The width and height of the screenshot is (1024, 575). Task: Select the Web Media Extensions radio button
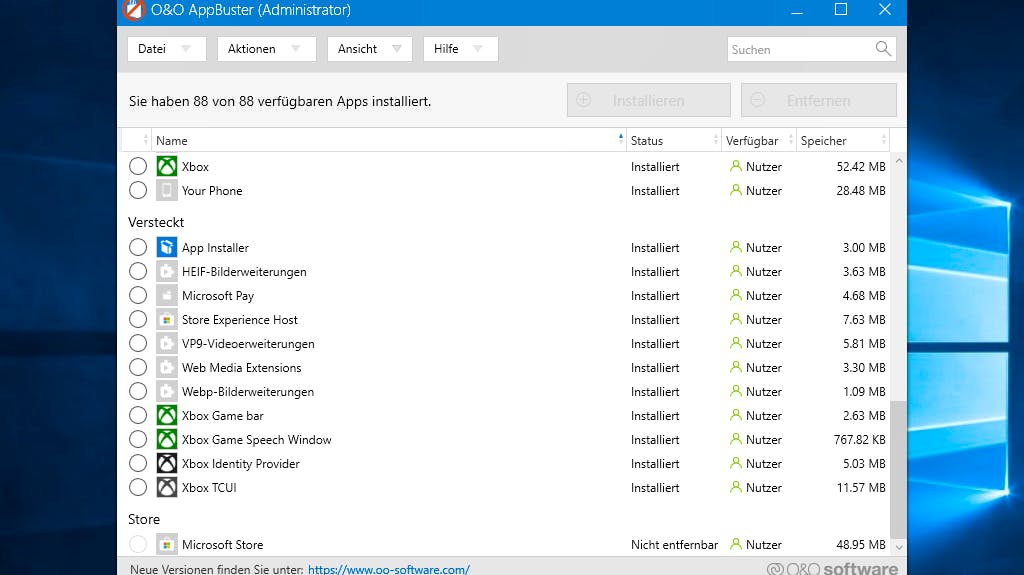tap(138, 367)
